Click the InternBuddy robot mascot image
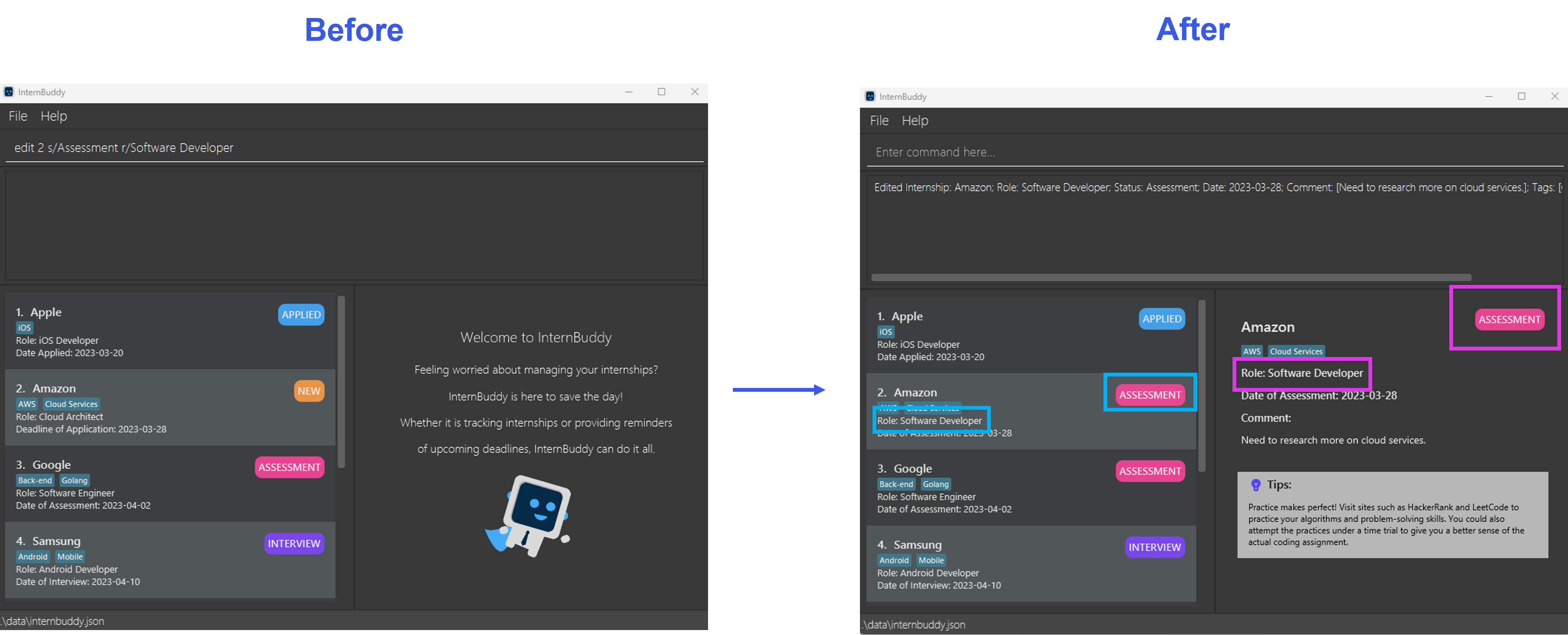1568x635 pixels. 528,516
